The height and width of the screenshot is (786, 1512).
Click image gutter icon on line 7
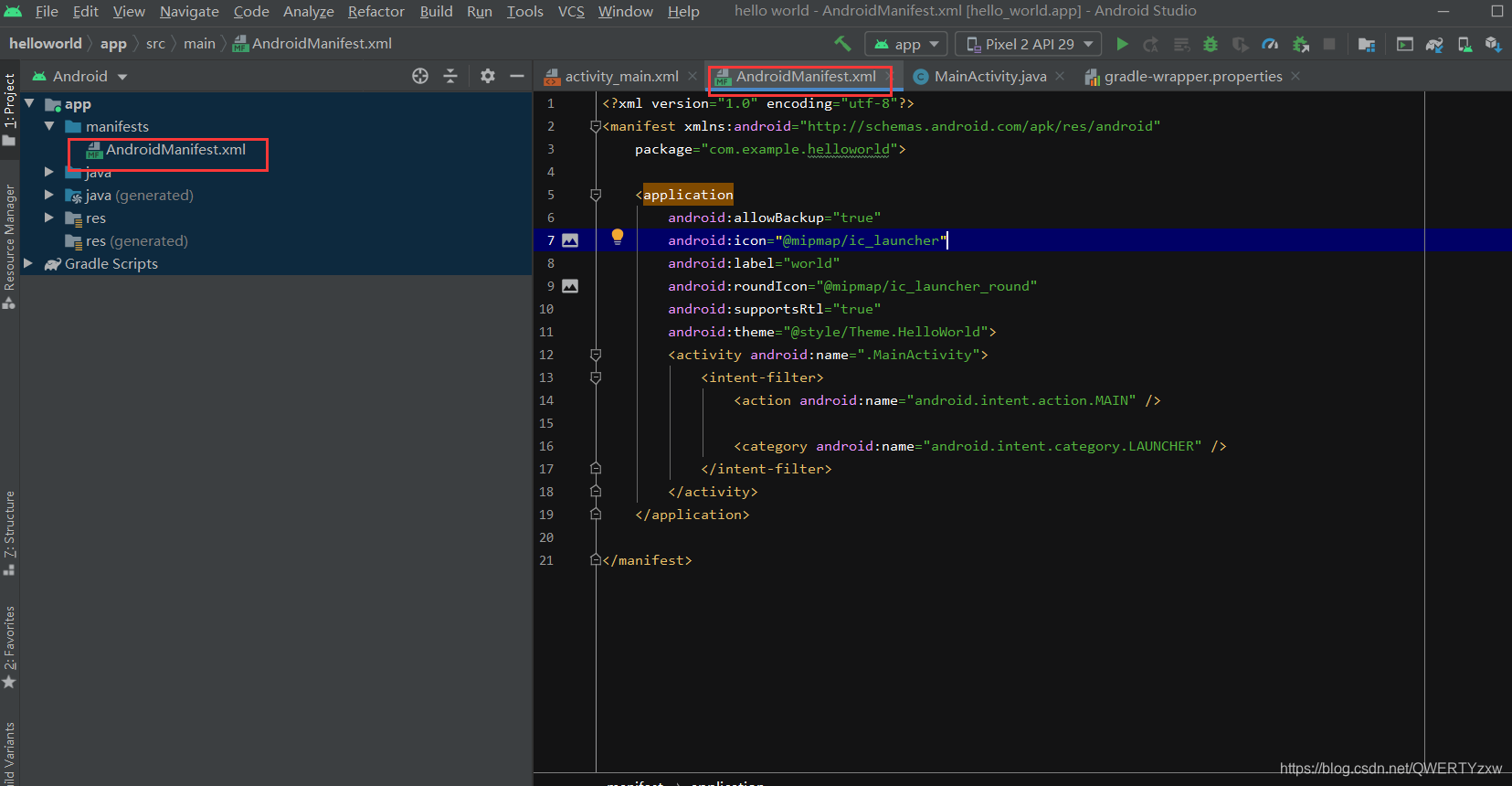pos(570,240)
